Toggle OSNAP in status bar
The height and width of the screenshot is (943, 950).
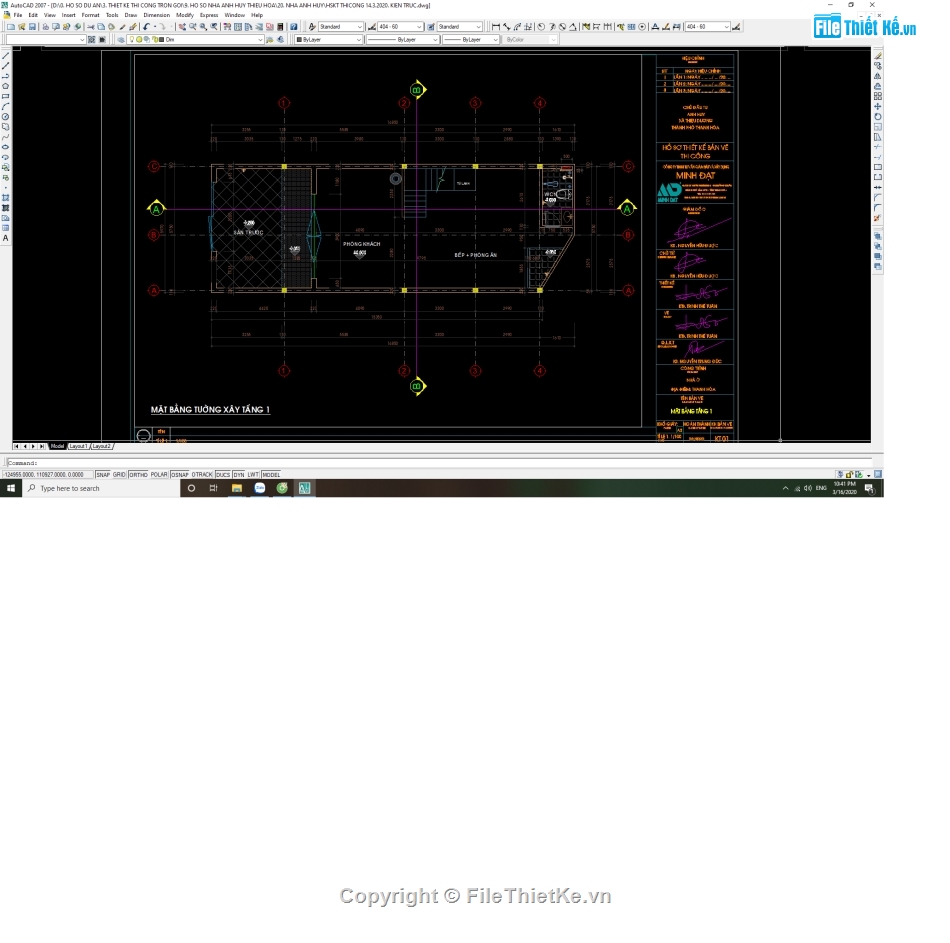[x=180, y=475]
